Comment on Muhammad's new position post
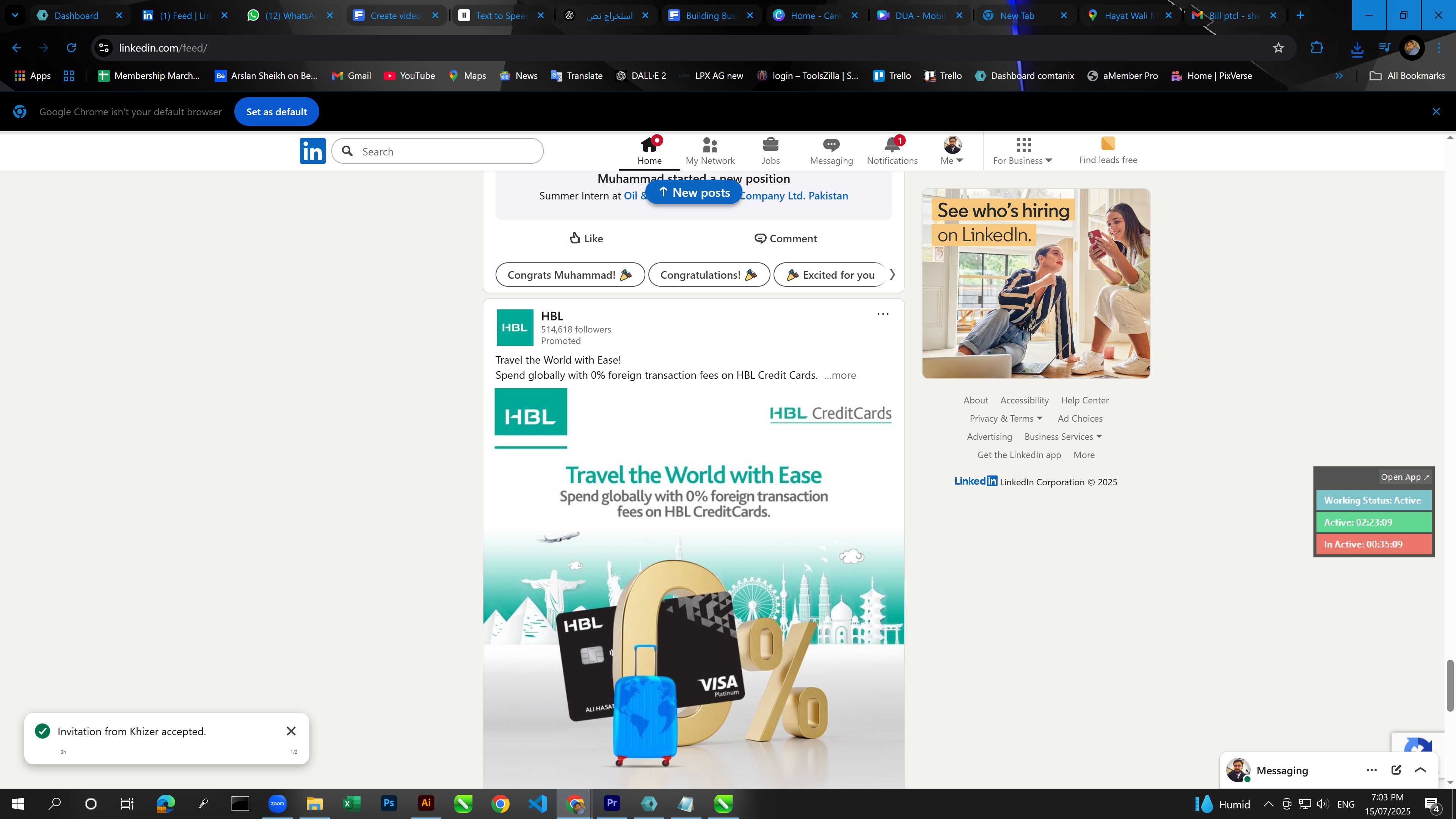1456x819 pixels. tap(786, 238)
